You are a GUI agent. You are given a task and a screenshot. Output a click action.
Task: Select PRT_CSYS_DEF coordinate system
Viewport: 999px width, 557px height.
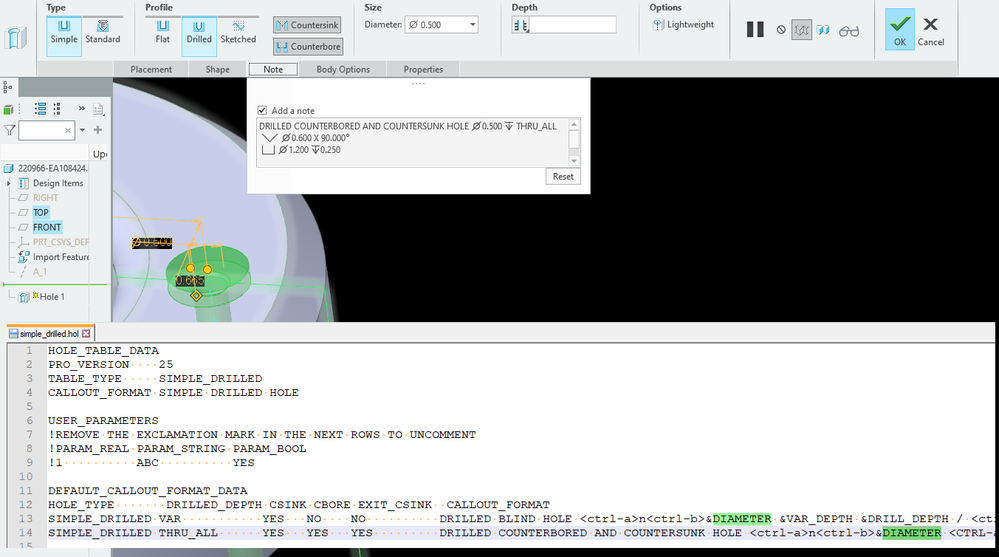pos(61,242)
